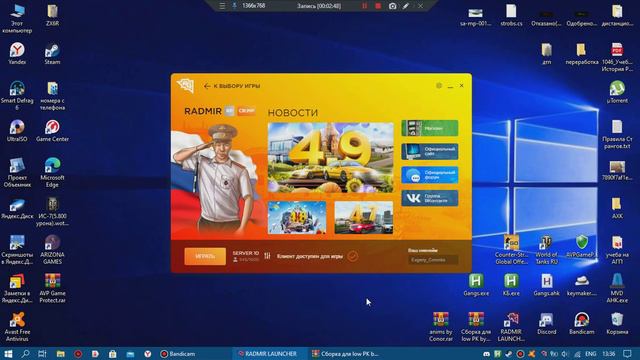Open launcher settings gear icon
This screenshot has width=640, height=360.
(x=439, y=86)
